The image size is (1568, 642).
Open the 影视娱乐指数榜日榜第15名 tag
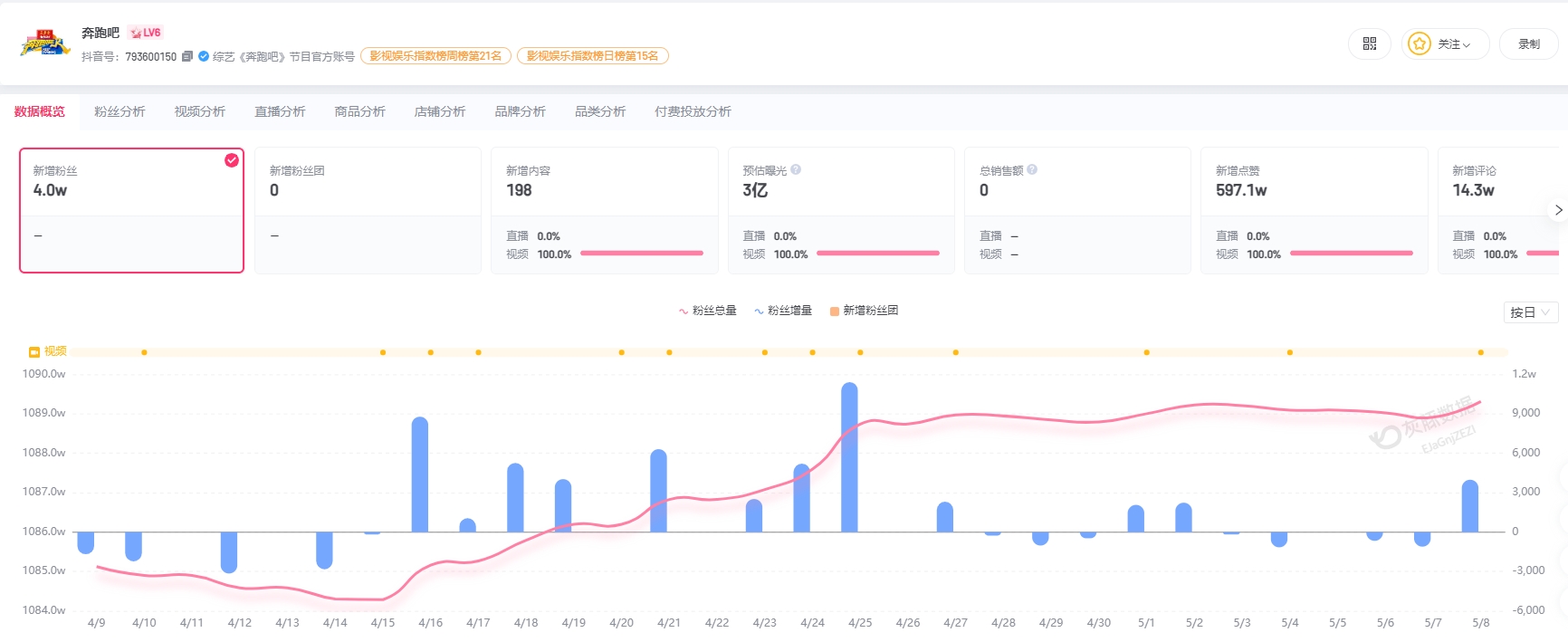click(593, 56)
